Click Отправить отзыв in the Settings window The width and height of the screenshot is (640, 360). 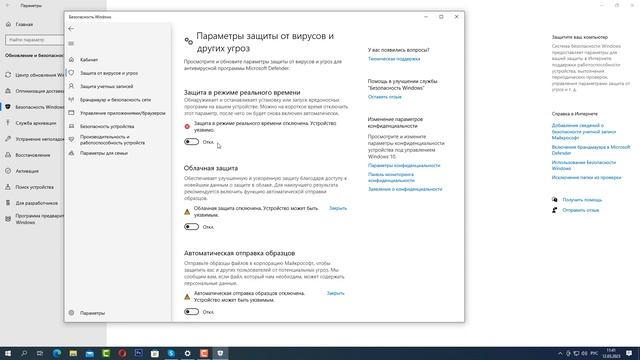[581, 210]
